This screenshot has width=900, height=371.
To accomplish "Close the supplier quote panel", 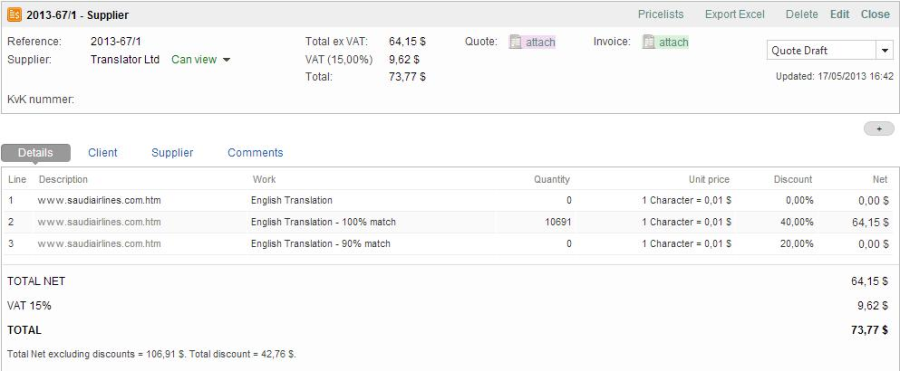I will 875,14.
